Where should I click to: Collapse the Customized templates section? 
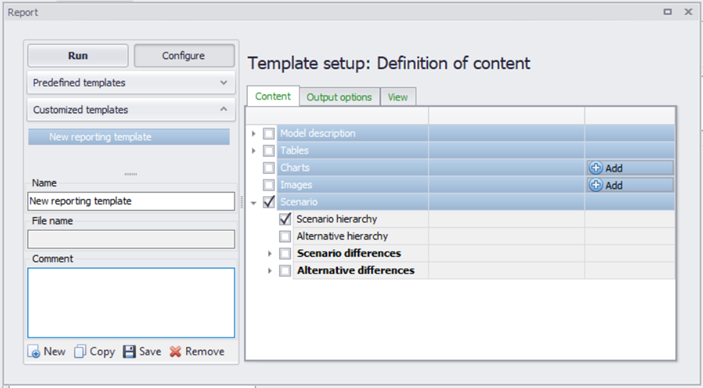click(x=131, y=109)
